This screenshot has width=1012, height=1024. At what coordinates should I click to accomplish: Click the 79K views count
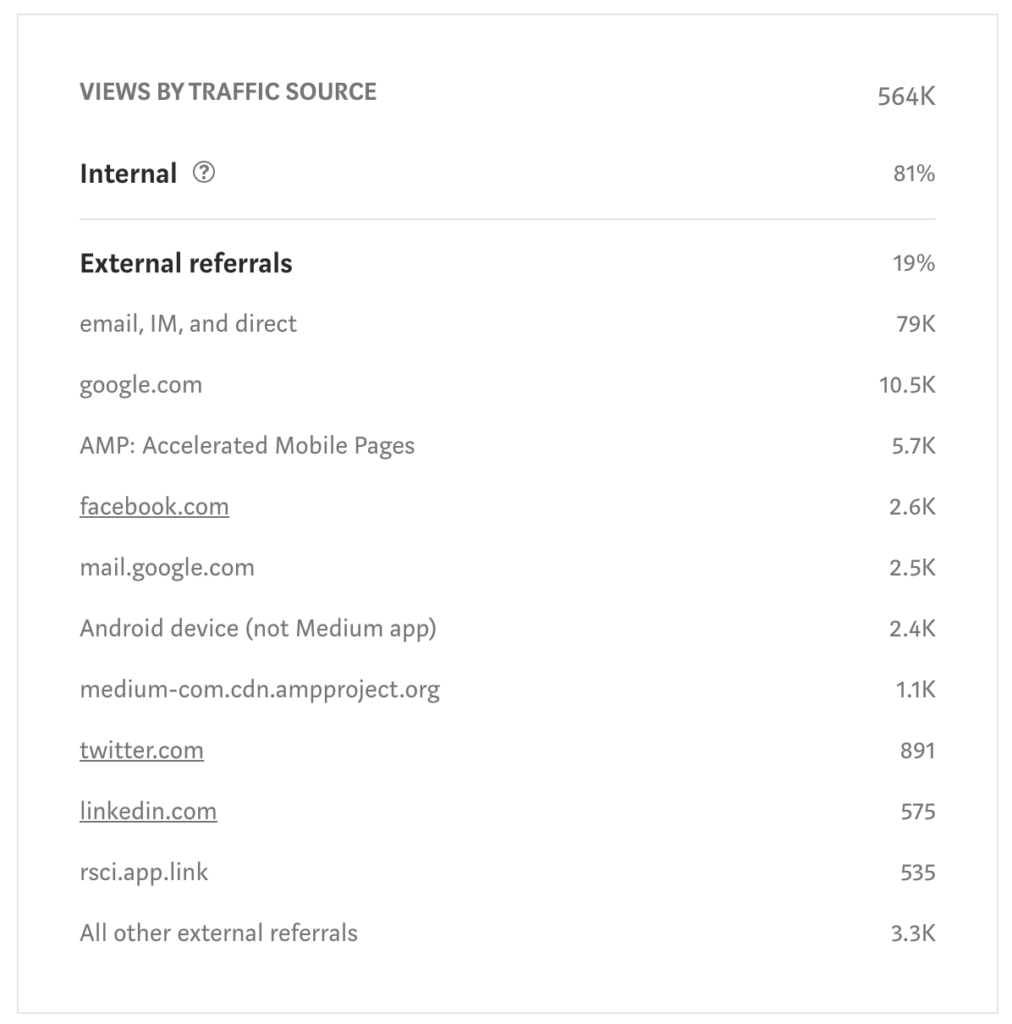pos(916,324)
